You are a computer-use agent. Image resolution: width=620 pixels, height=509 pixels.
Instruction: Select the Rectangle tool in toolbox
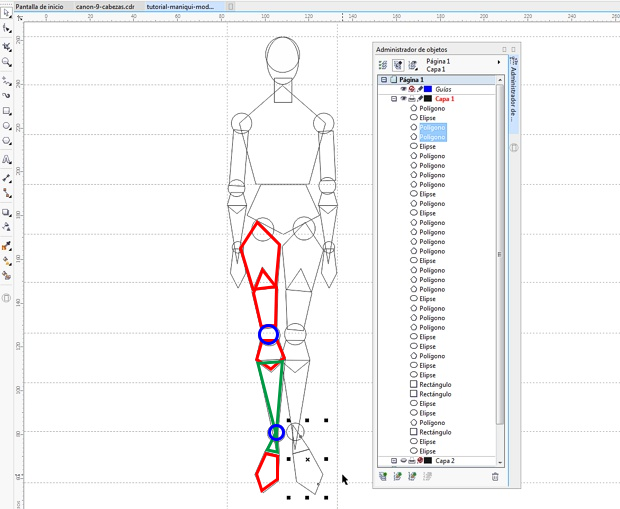(6, 111)
